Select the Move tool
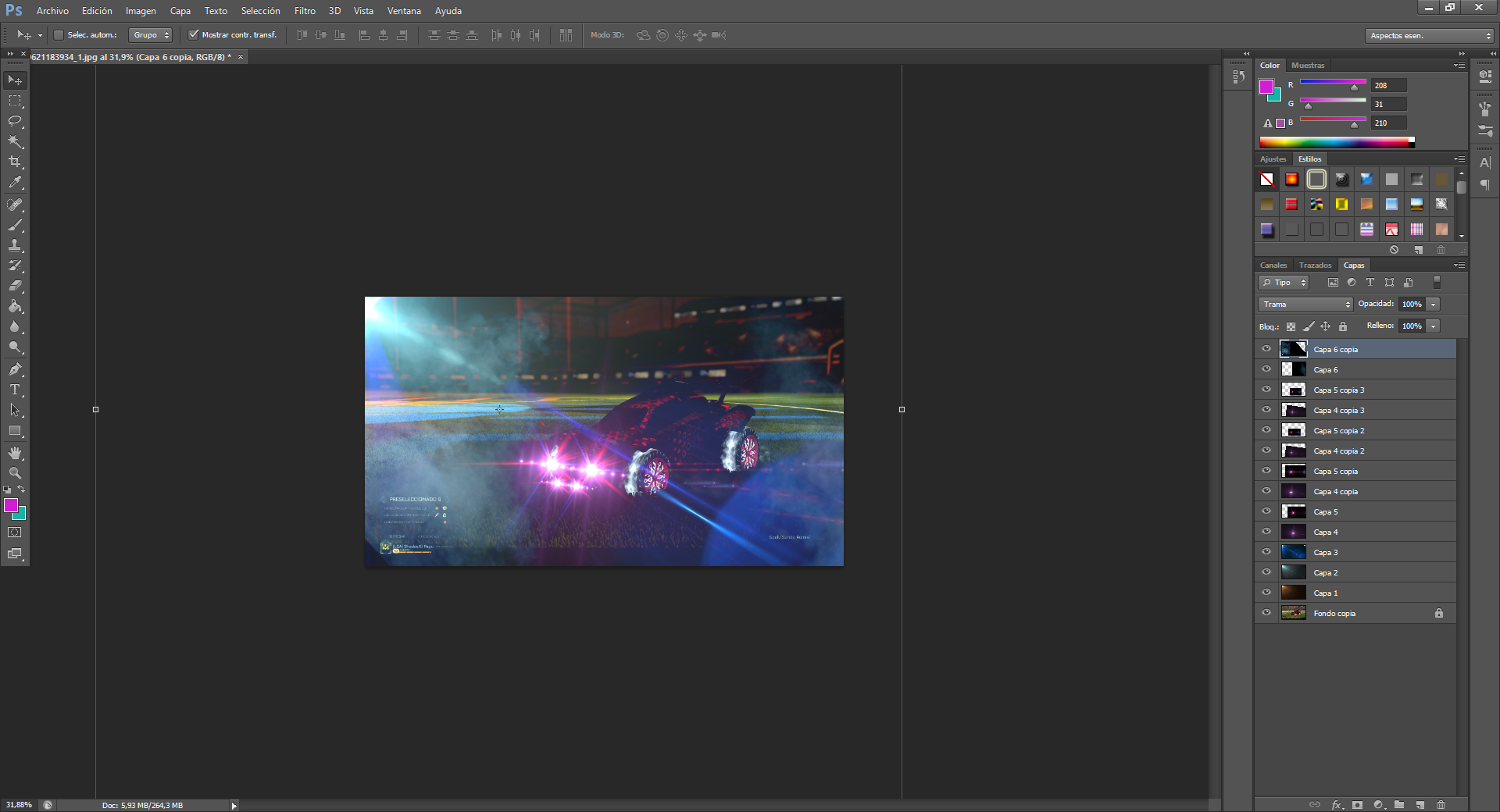 (x=15, y=80)
